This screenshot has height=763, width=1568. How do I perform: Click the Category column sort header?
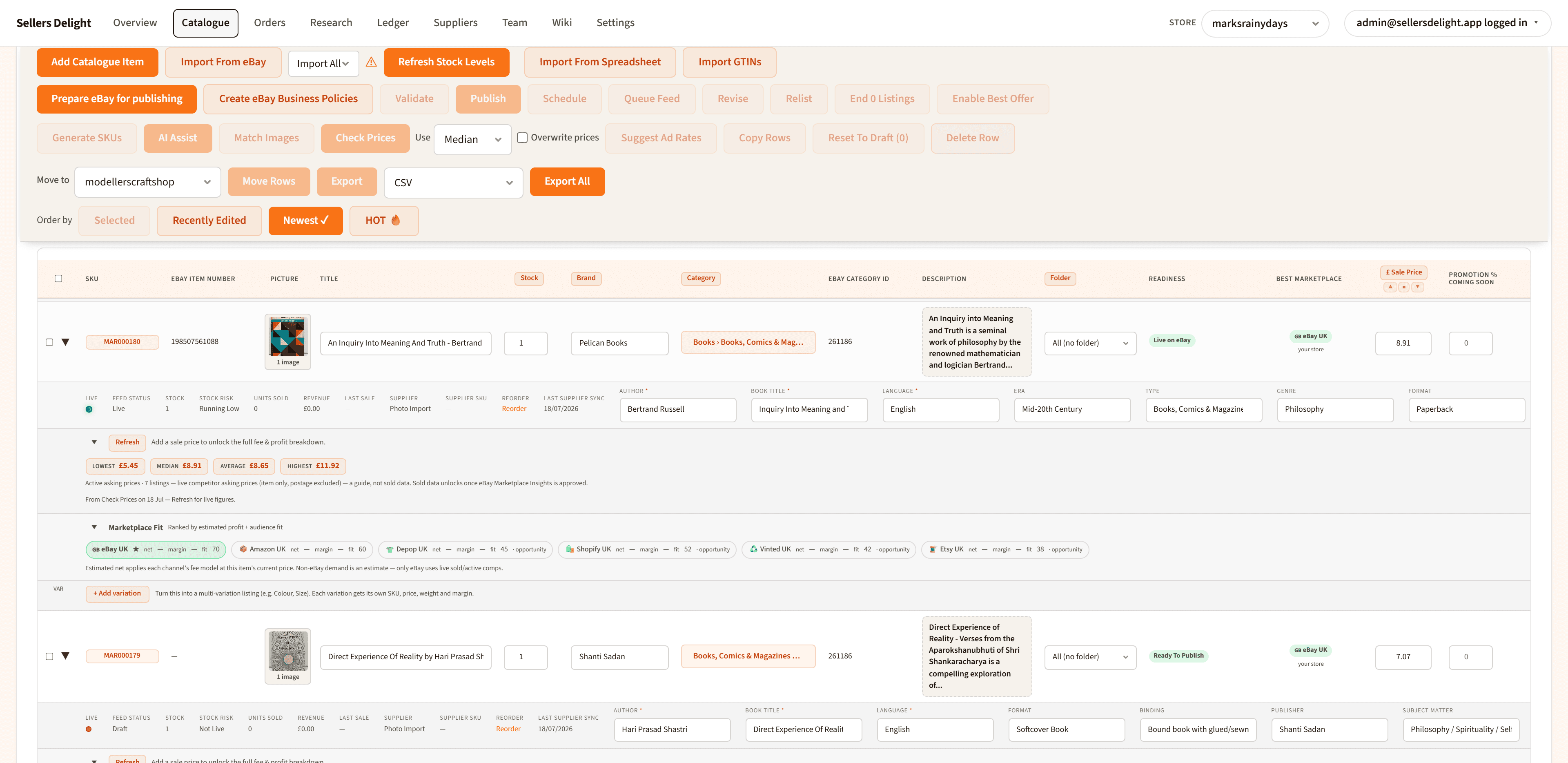tap(701, 278)
